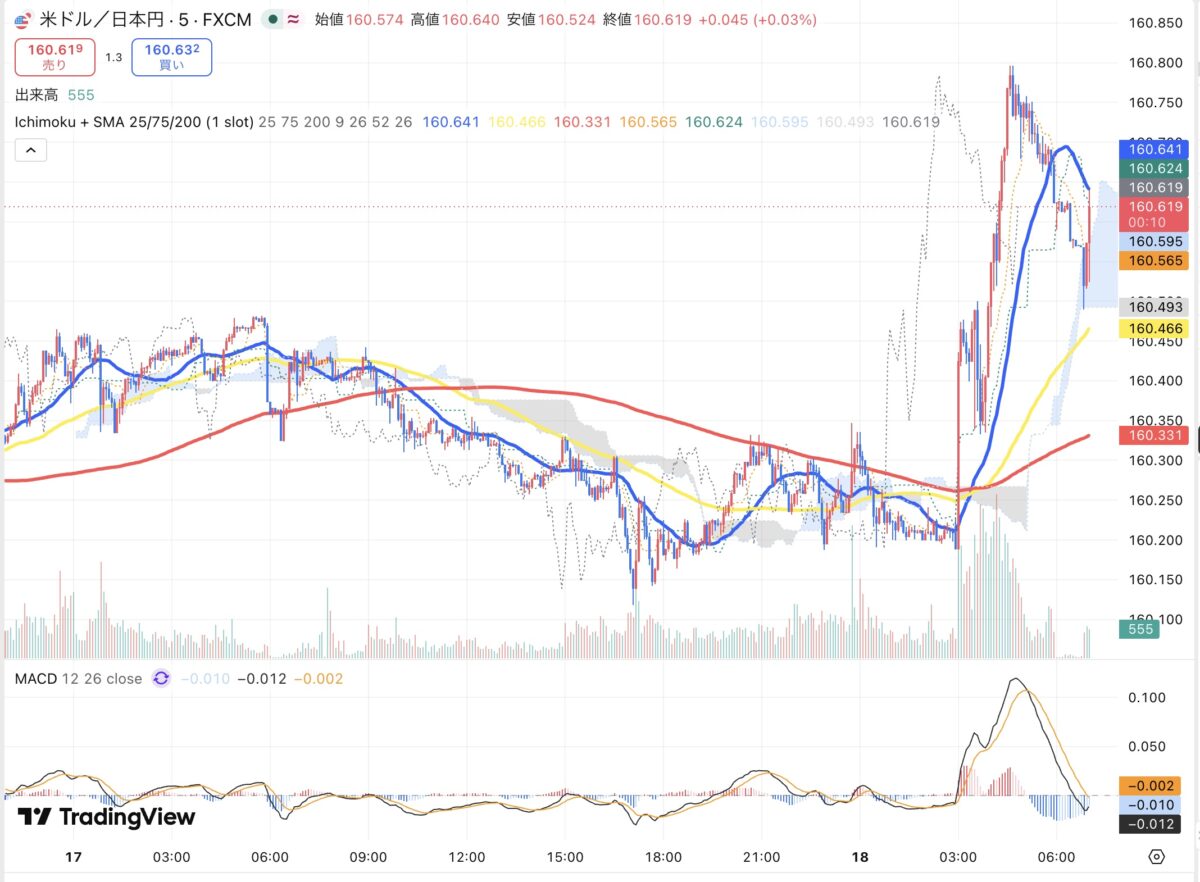The image size is (1200, 882).
Task: Click the green 160.624 price-axis tag
Action: [1156, 168]
